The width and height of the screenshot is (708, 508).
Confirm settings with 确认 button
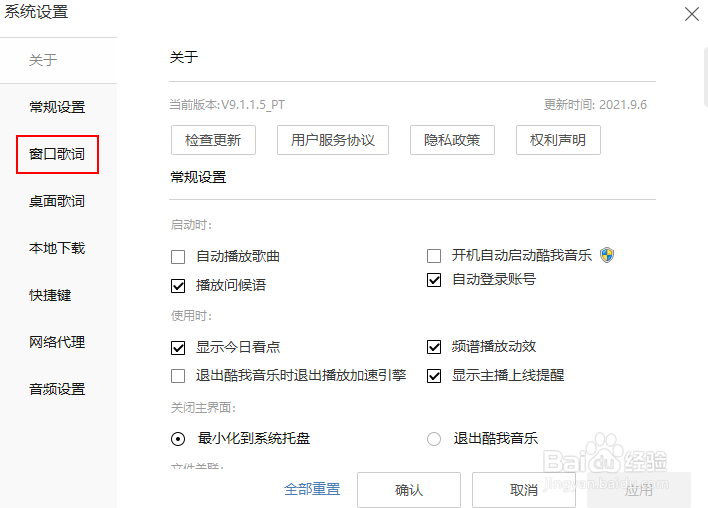(409, 490)
